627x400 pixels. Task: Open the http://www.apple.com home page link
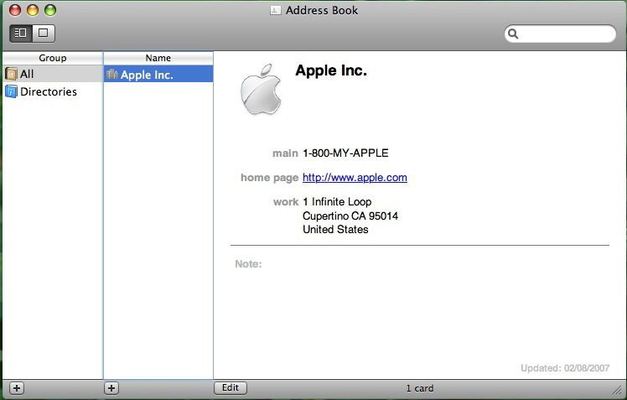pyautogui.click(x=355, y=177)
